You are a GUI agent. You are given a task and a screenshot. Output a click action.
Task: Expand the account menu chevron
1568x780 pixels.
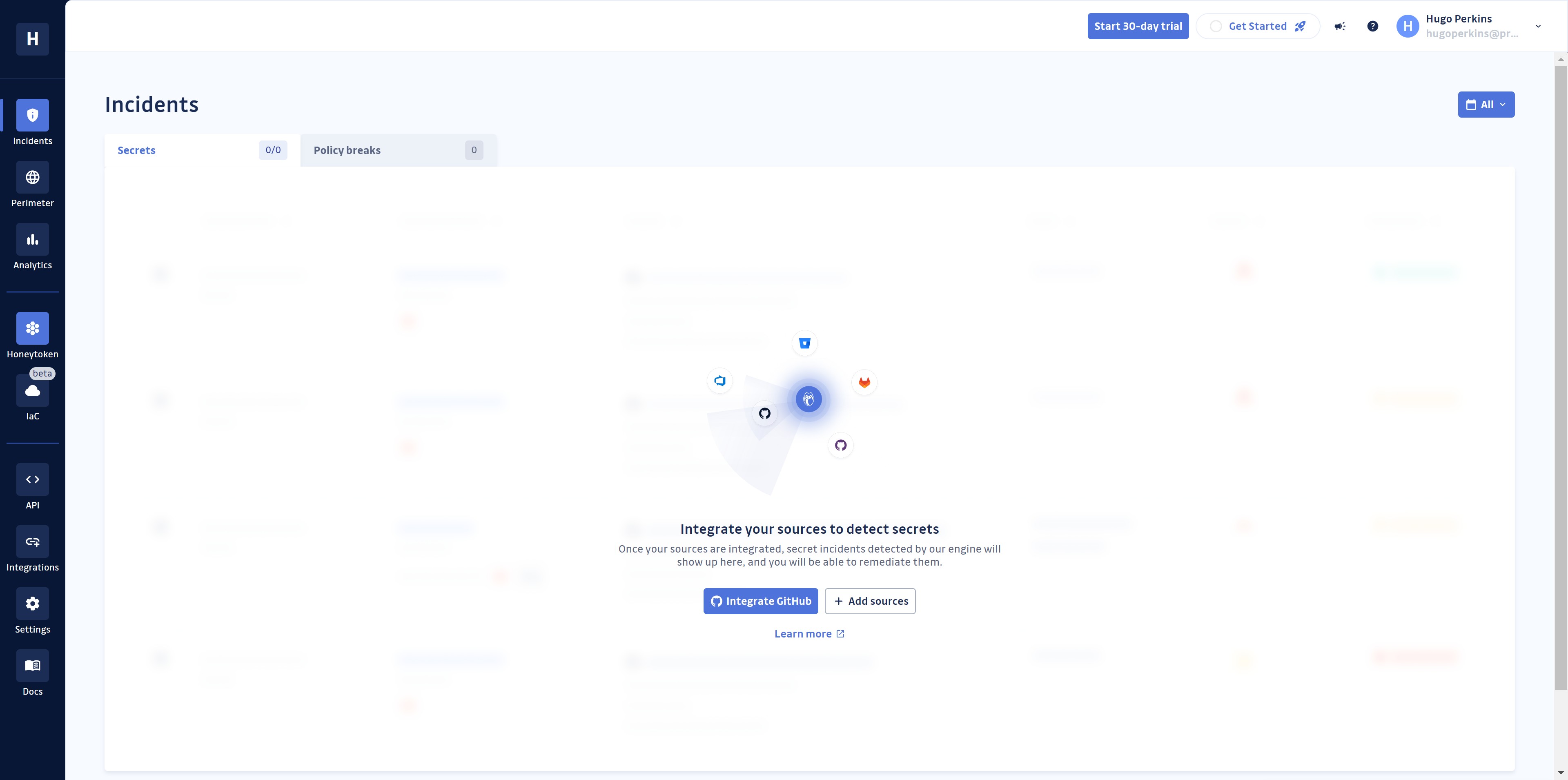pos(1538,26)
